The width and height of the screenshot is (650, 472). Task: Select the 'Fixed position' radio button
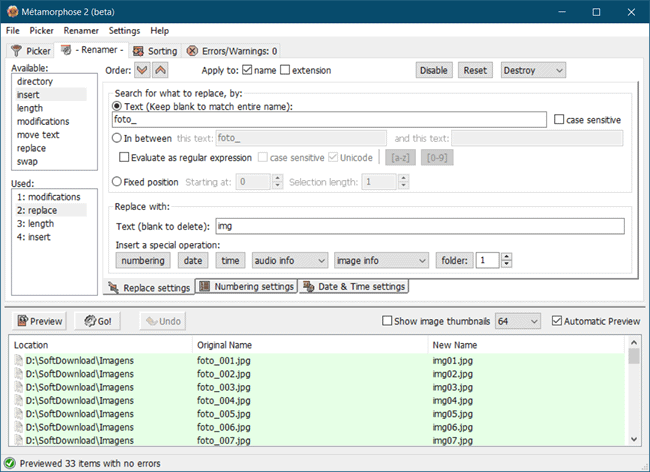[117, 182]
